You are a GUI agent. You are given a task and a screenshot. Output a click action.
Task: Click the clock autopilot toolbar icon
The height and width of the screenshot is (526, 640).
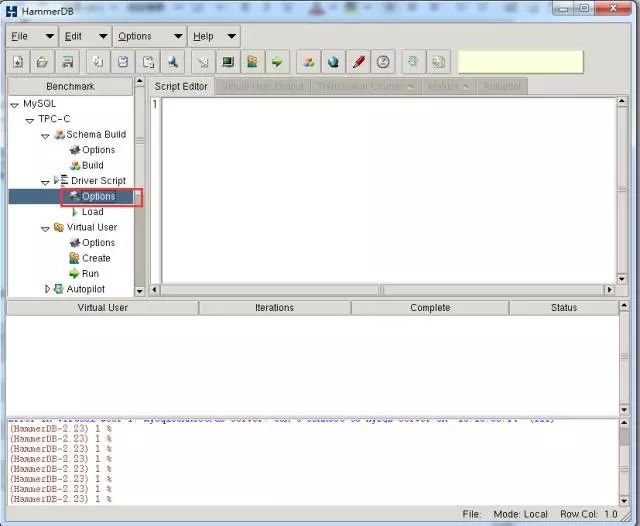coord(383,62)
